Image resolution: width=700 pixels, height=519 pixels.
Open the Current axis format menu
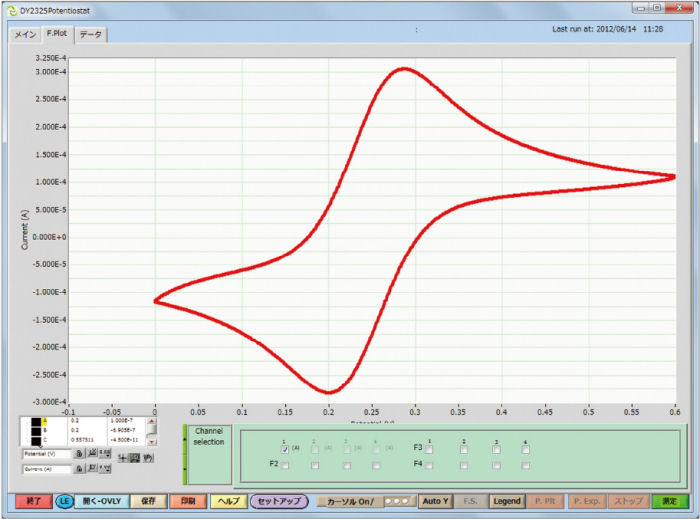point(105,468)
